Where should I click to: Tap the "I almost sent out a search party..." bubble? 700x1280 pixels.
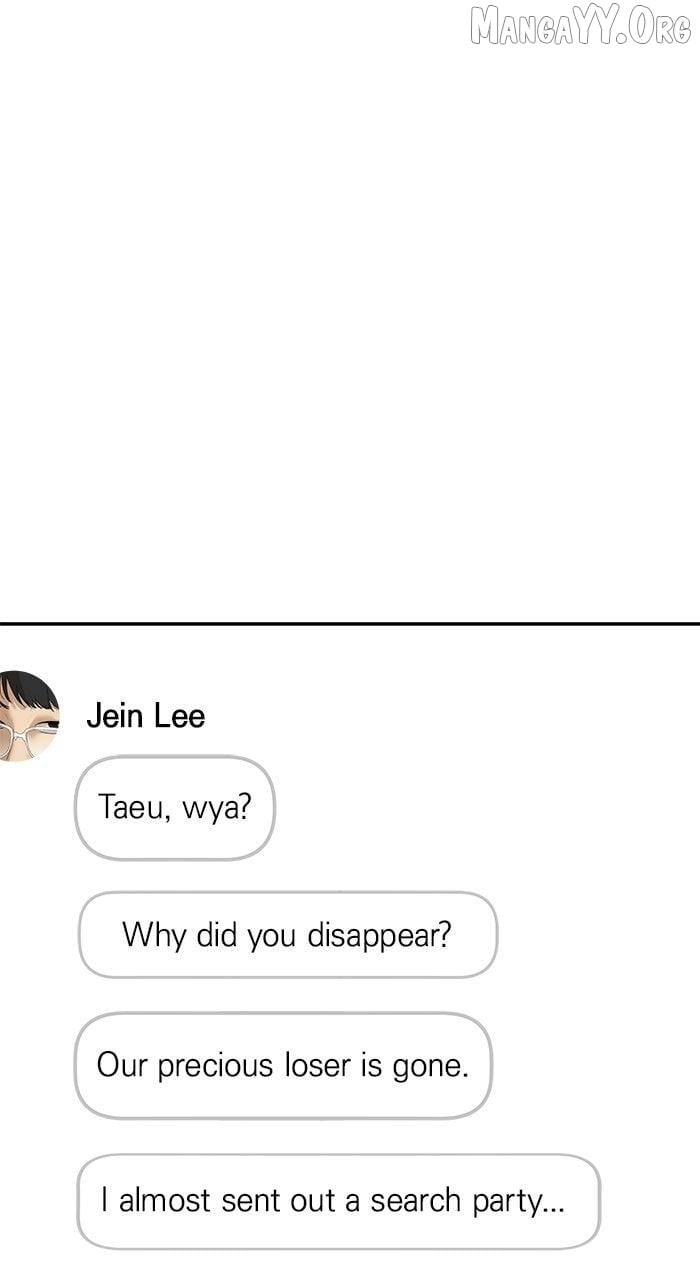coord(338,1201)
